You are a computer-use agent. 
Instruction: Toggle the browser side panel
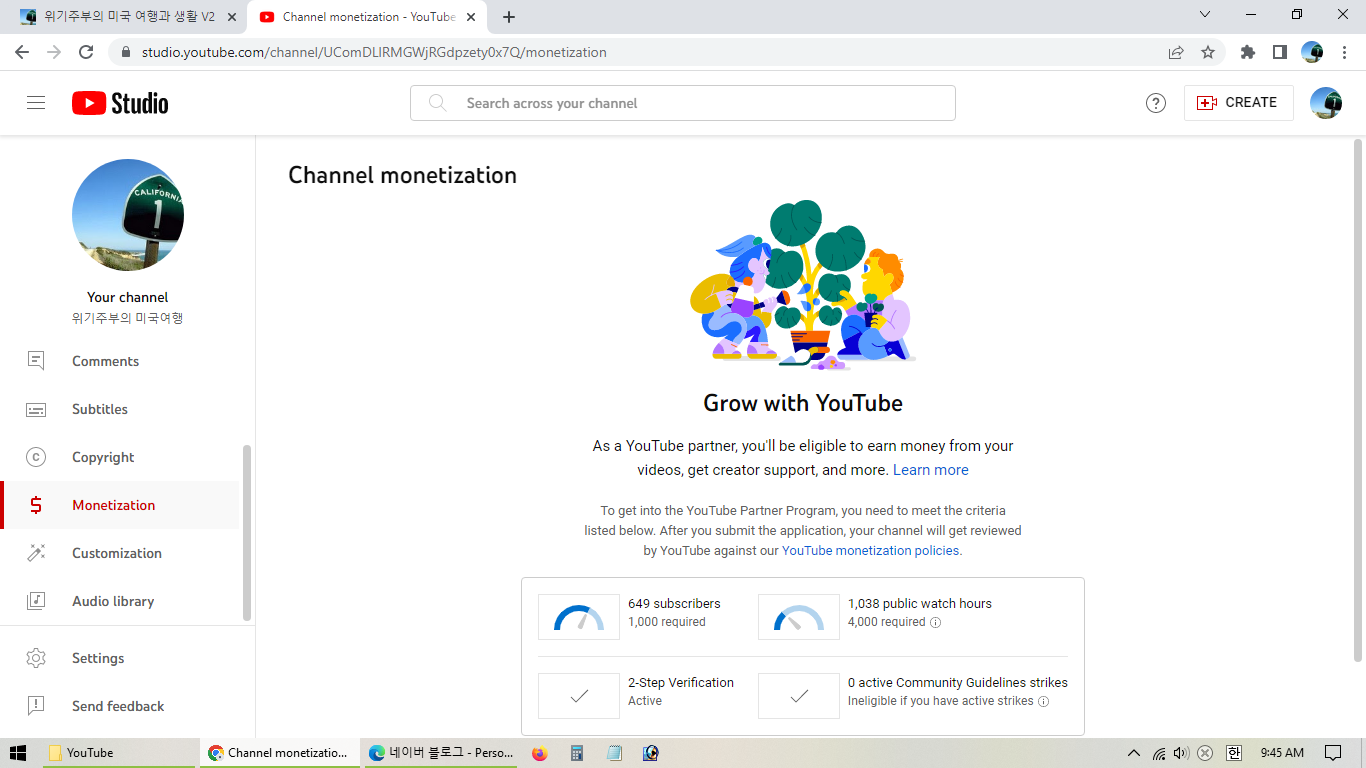pos(1280,52)
